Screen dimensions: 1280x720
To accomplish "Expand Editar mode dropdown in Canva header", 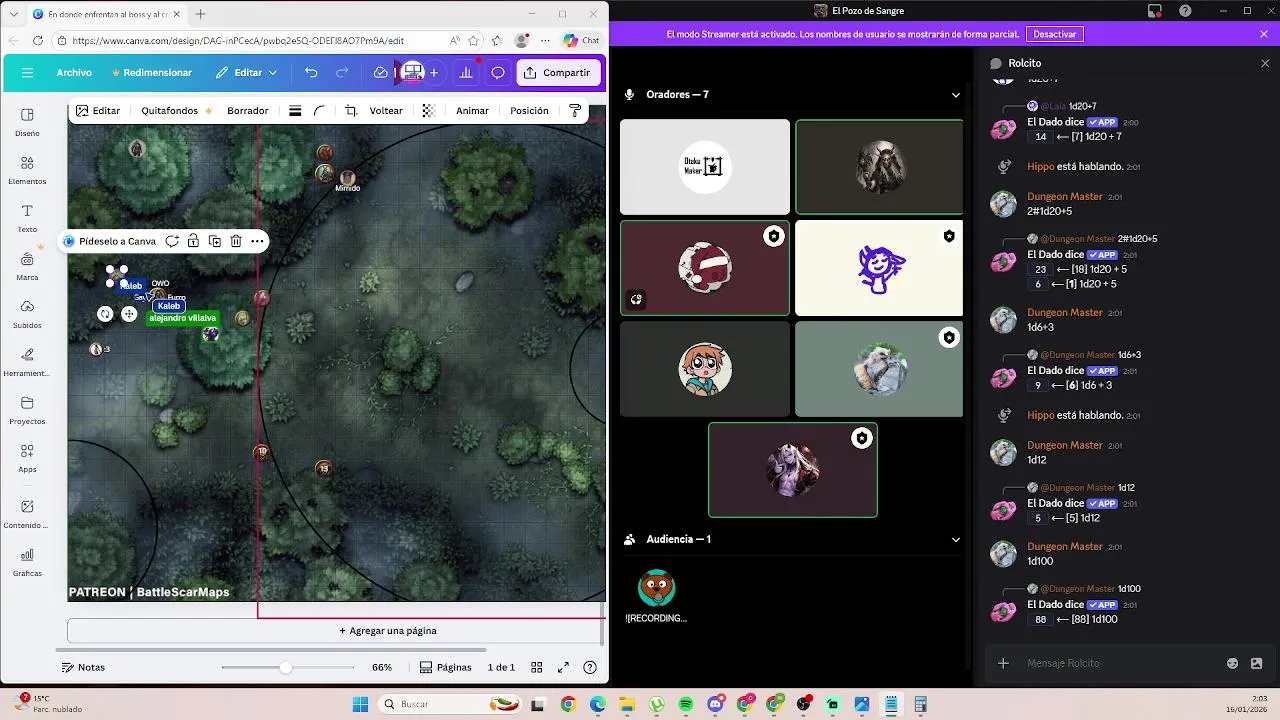I will (246, 73).
